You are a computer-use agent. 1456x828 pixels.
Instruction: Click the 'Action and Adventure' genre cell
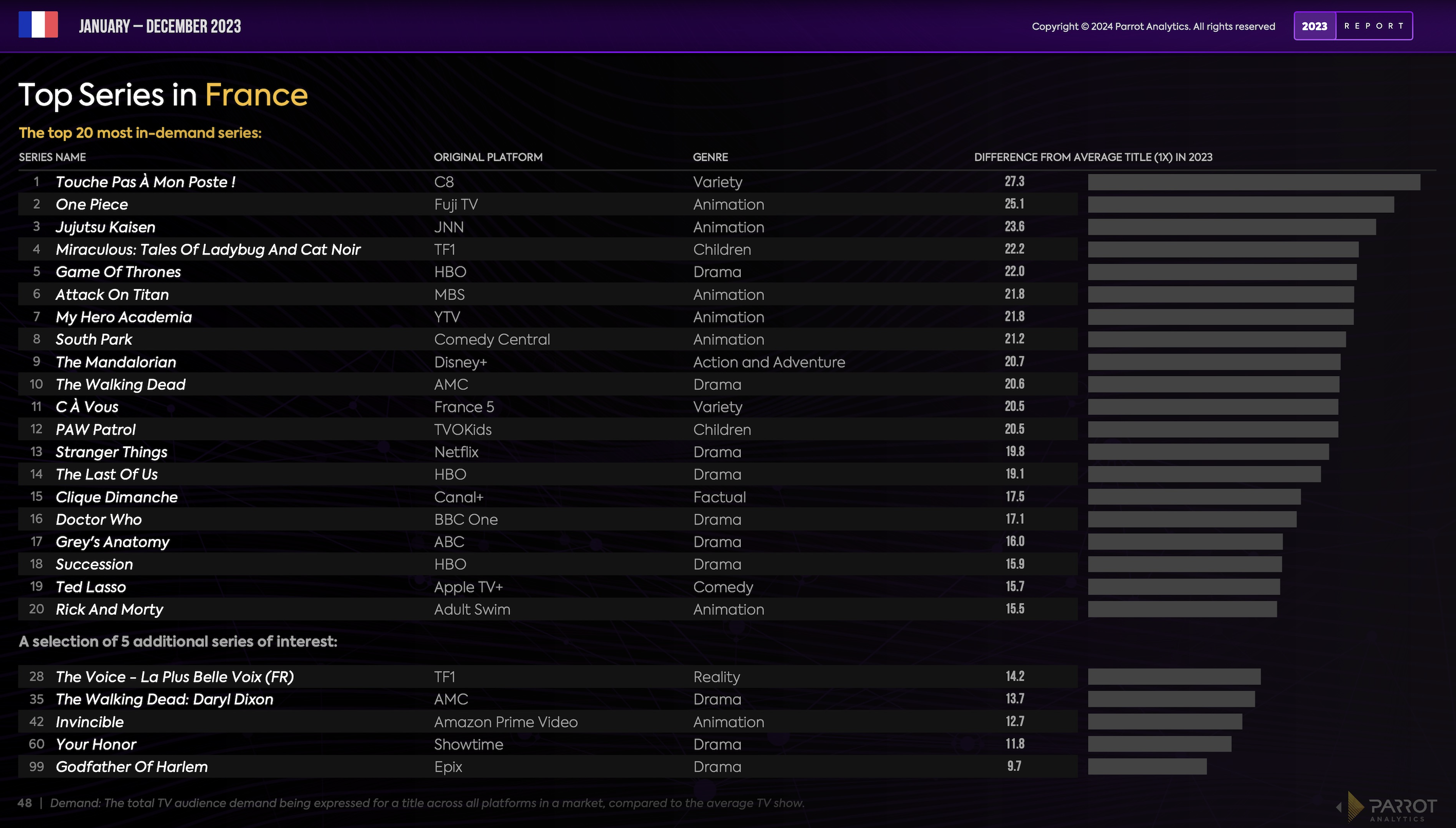point(769,362)
